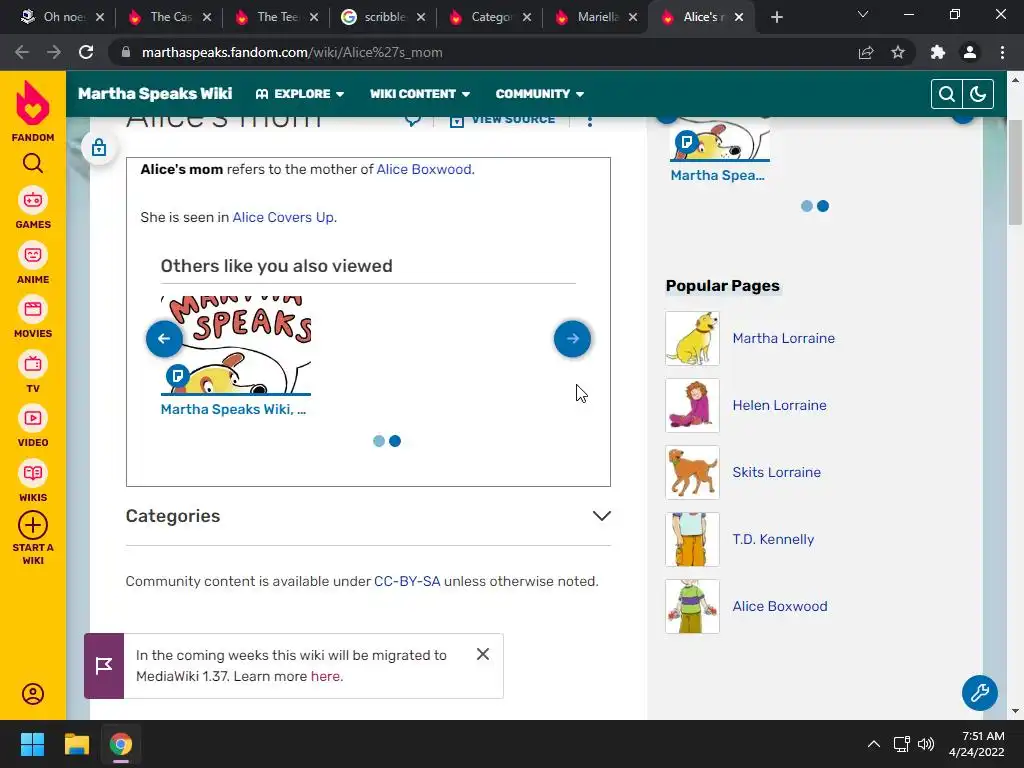Open the Alice Covers Up link
This screenshot has width=1024, height=768.
[x=284, y=217]
